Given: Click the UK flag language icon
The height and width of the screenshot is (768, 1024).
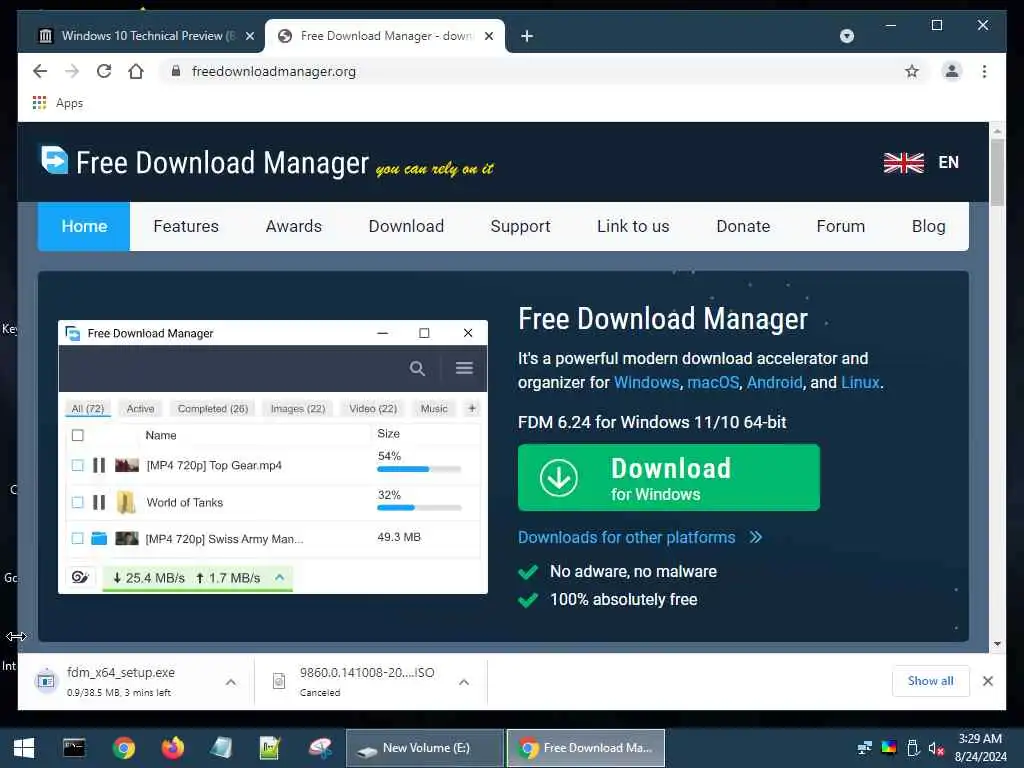Looking at the screenshot, I should pyautogui.click(x=904, y=163).
